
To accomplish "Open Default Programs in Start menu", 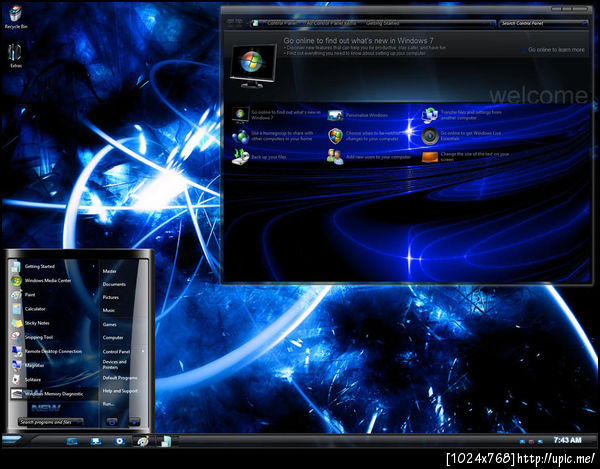I will (120, 378).
